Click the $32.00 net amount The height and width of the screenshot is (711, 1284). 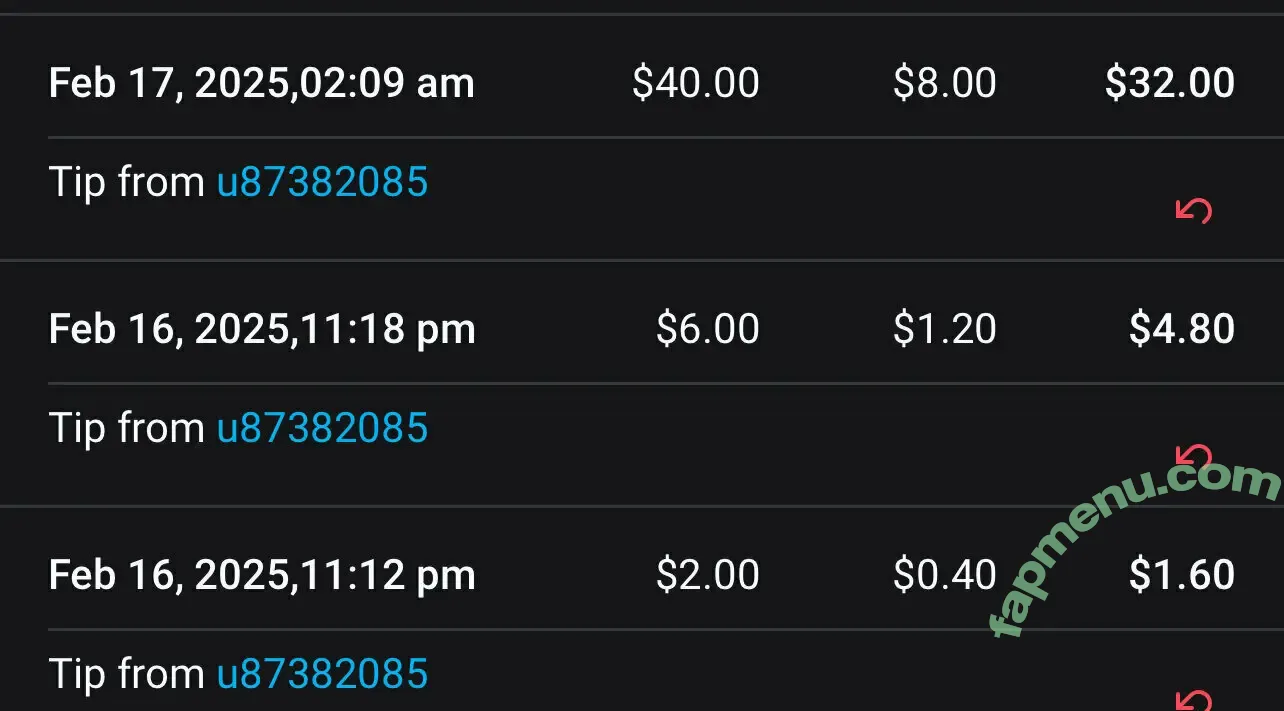click(1170, 83)
